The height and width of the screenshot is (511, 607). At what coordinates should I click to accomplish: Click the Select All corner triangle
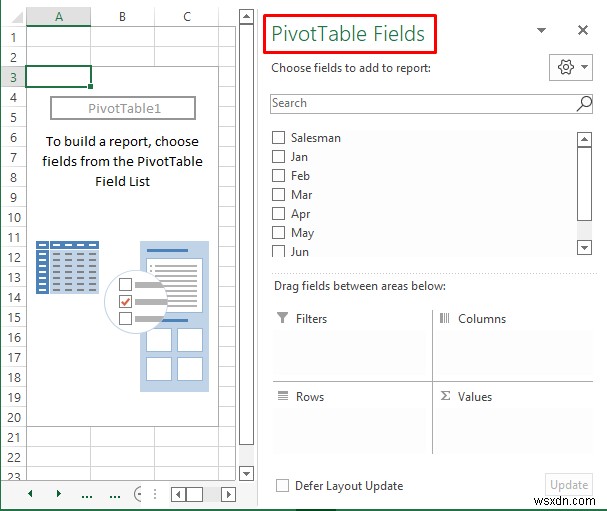tap(16, 17)
